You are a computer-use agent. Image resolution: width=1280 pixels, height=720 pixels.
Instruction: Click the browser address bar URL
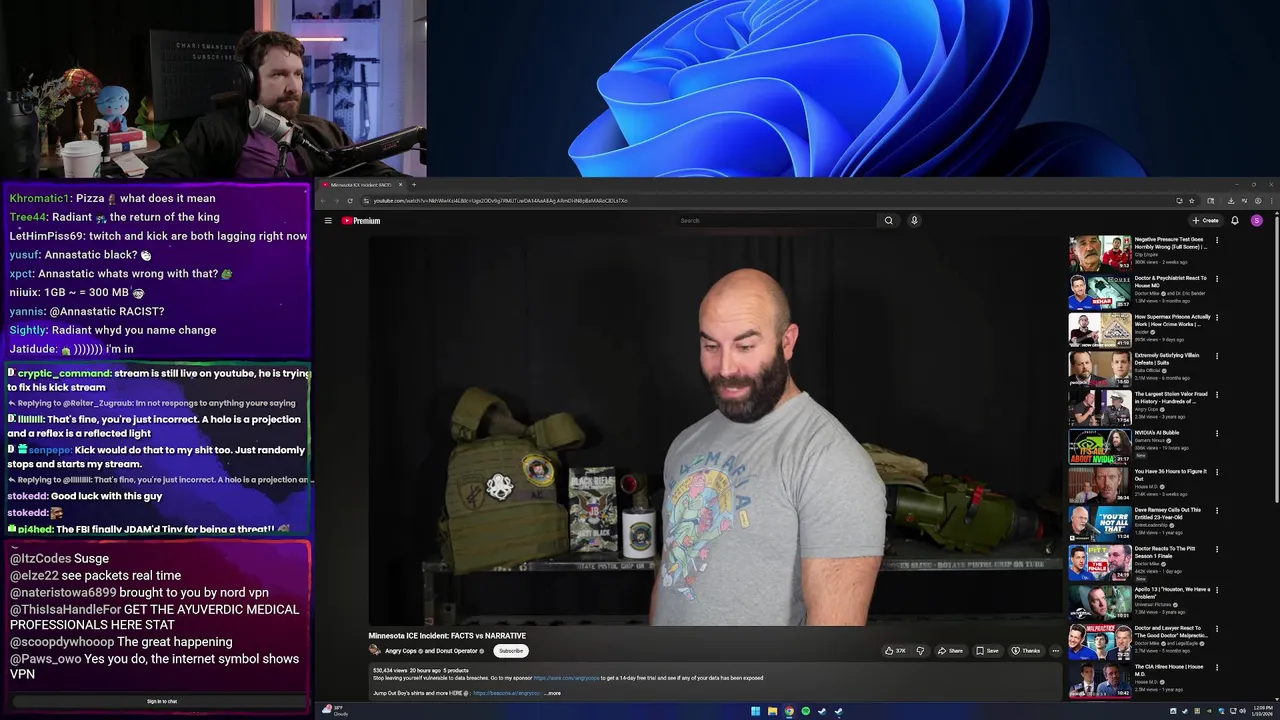[500, 201]
